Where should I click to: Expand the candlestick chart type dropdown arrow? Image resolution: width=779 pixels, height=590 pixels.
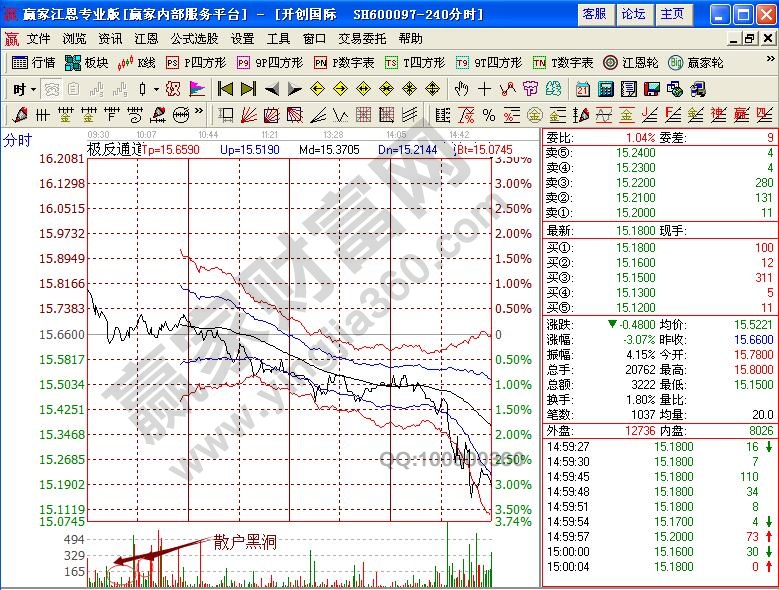click(156, 89)
